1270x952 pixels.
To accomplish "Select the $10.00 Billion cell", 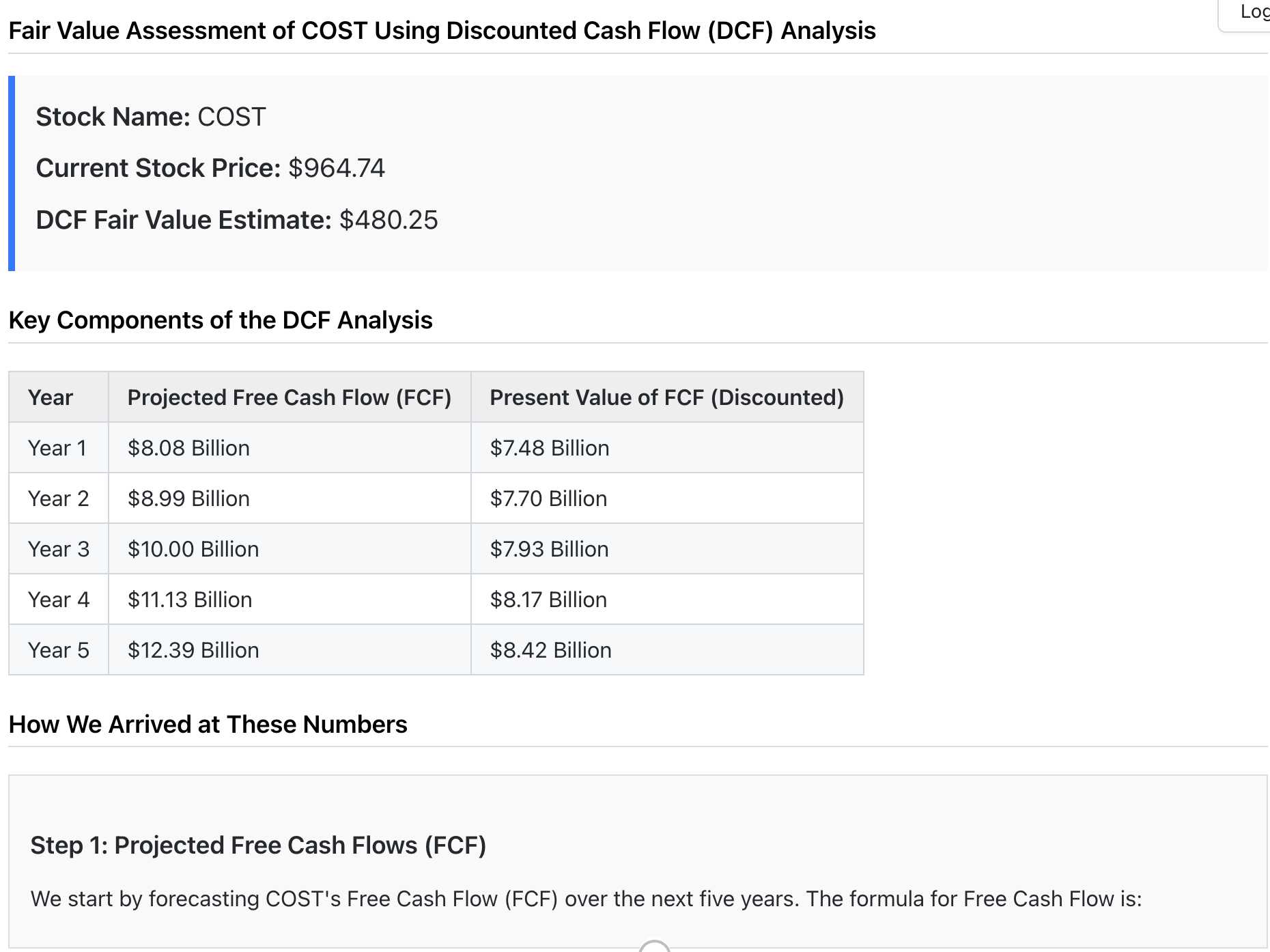I will pyautogui.click(x=290, y=549).
